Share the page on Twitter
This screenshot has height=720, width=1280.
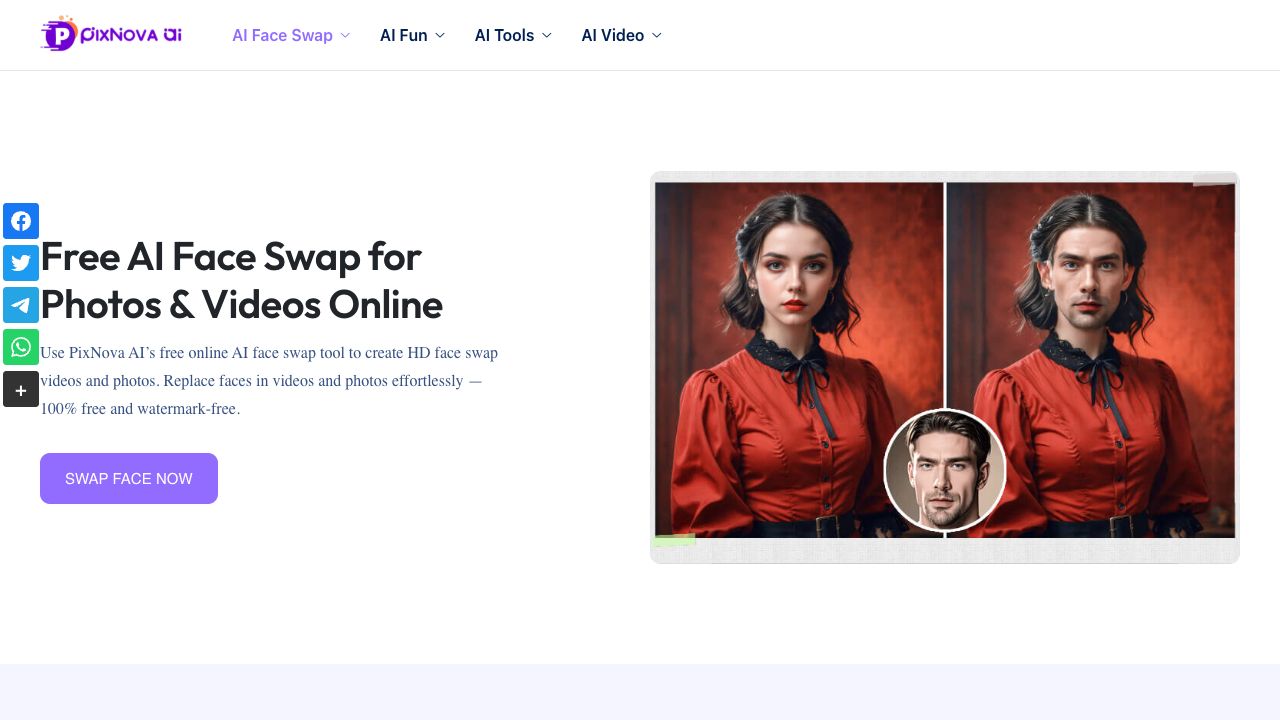[x=21, y=263]
